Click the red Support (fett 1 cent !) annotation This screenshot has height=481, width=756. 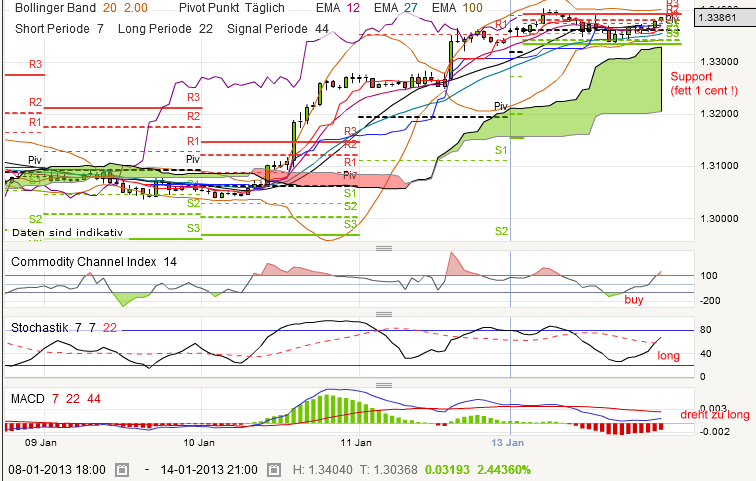tap(704, 83)
